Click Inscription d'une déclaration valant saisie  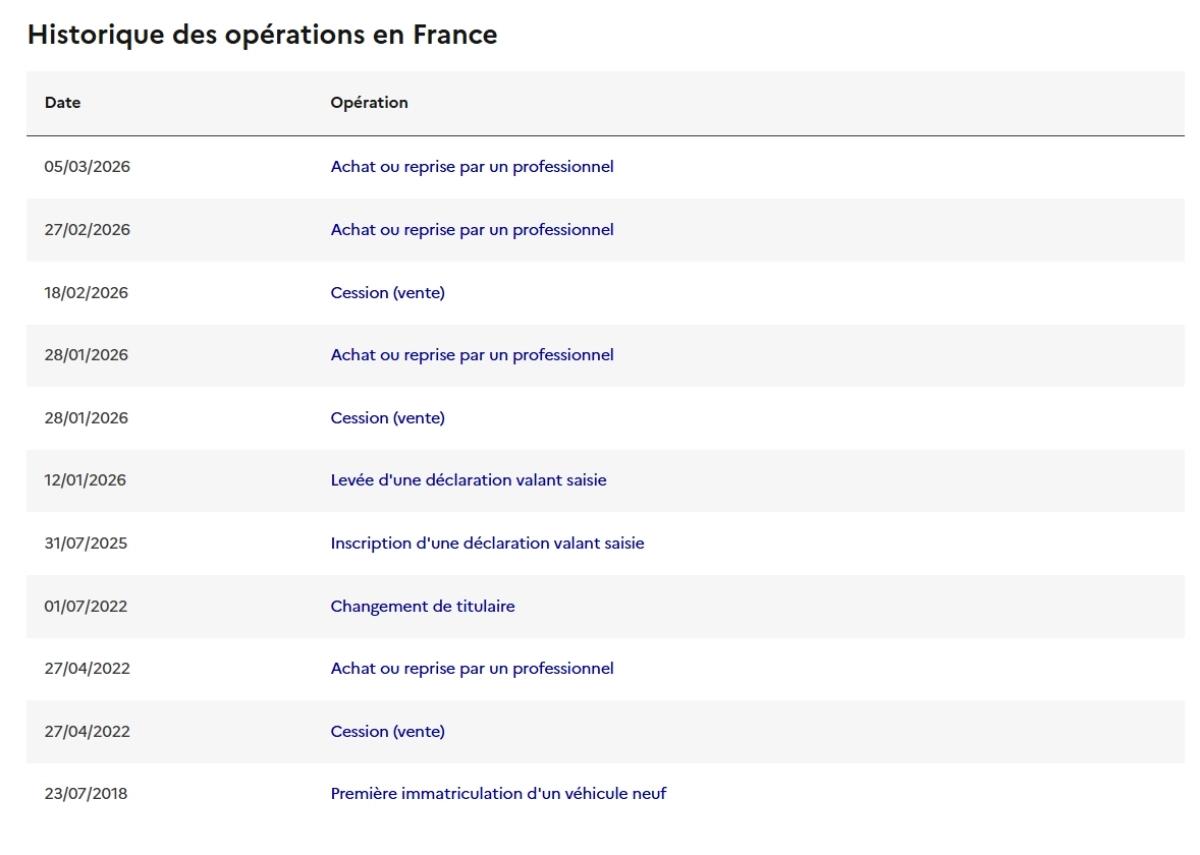(x=487, y=544)
